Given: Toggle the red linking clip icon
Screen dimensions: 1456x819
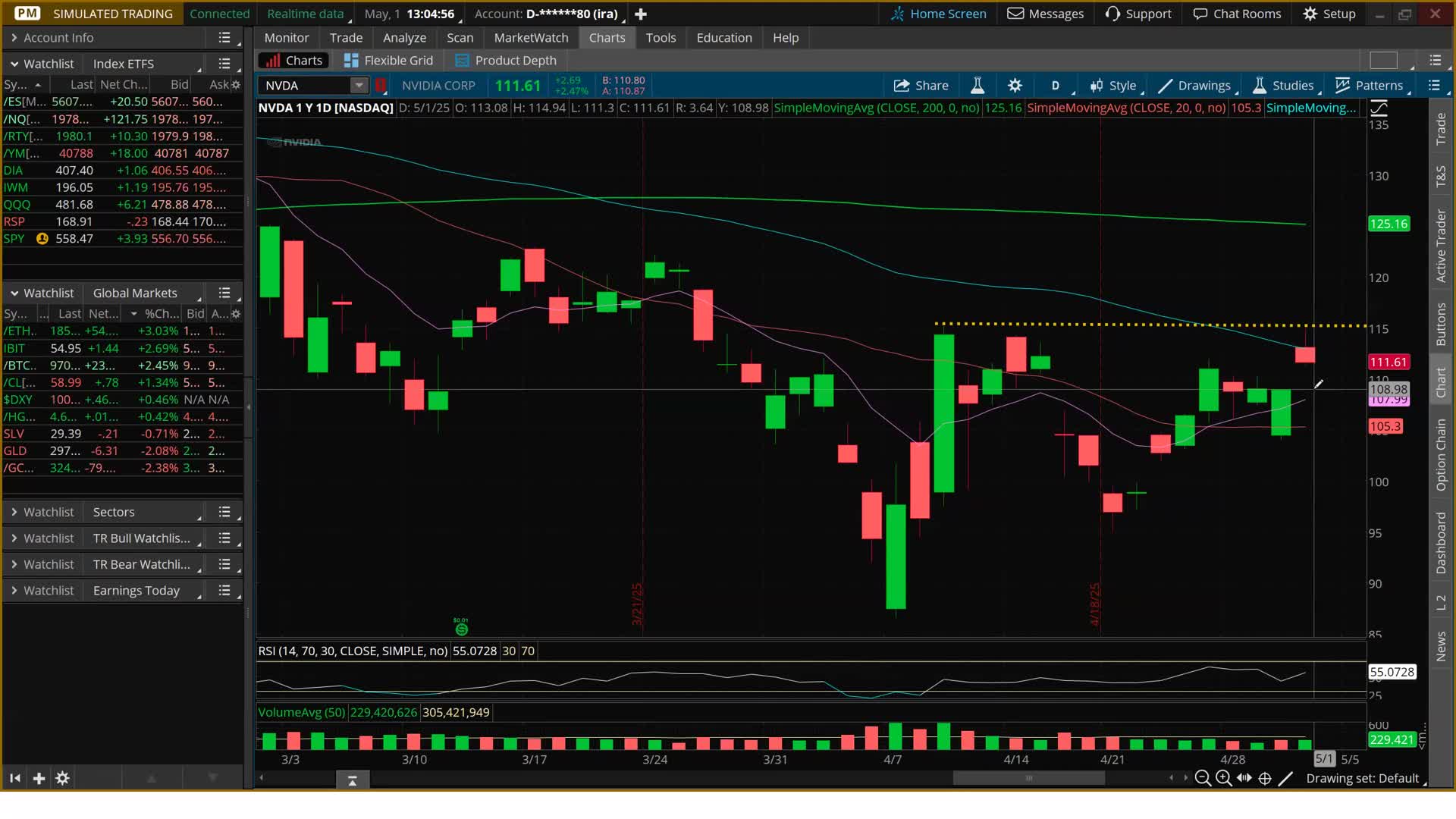Looking at the screenshot, I should (381, 86).
